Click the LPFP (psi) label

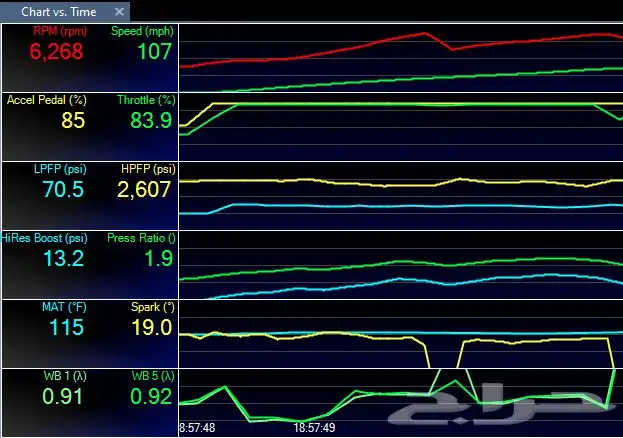tap(60, 169)
